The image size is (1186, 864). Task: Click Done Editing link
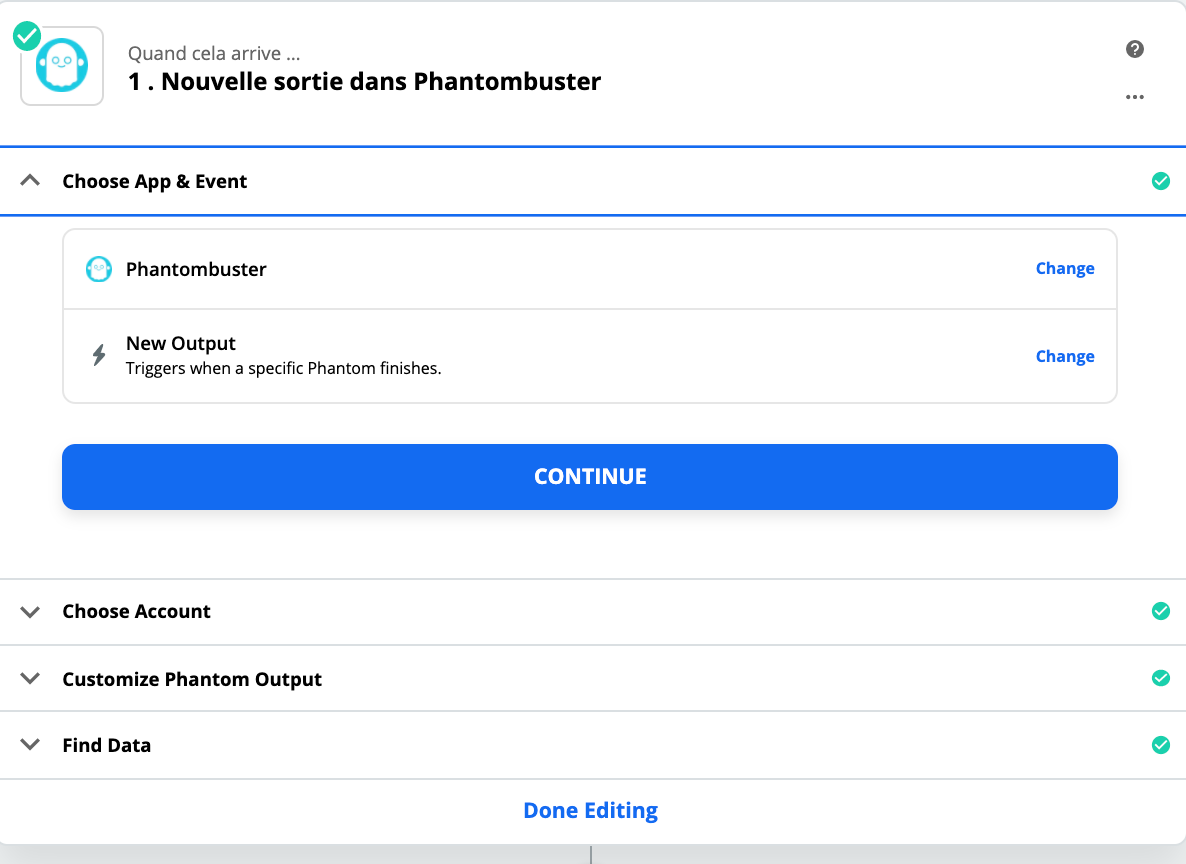point(591,810)
